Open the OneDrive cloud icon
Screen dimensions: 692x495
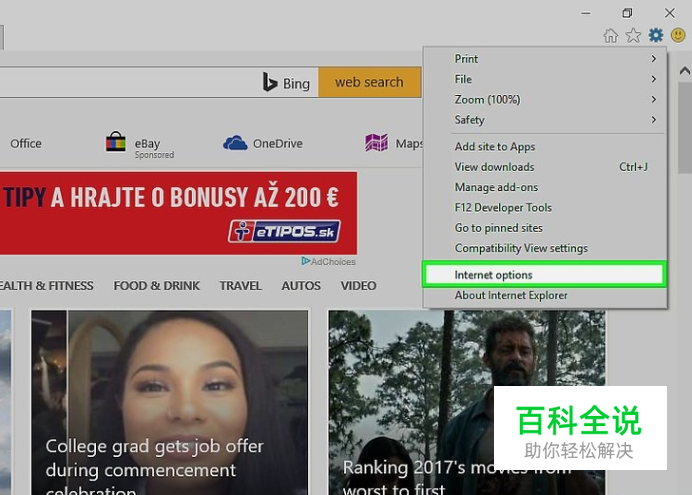235,143
